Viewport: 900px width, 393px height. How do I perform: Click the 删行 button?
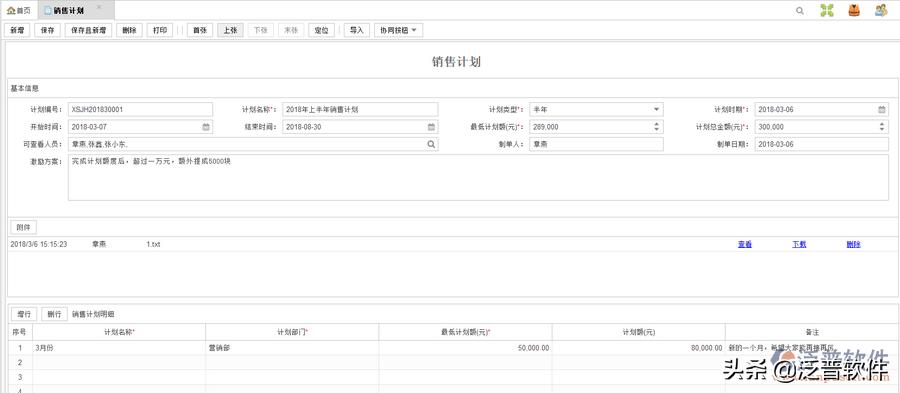click(x=55, y=314)
